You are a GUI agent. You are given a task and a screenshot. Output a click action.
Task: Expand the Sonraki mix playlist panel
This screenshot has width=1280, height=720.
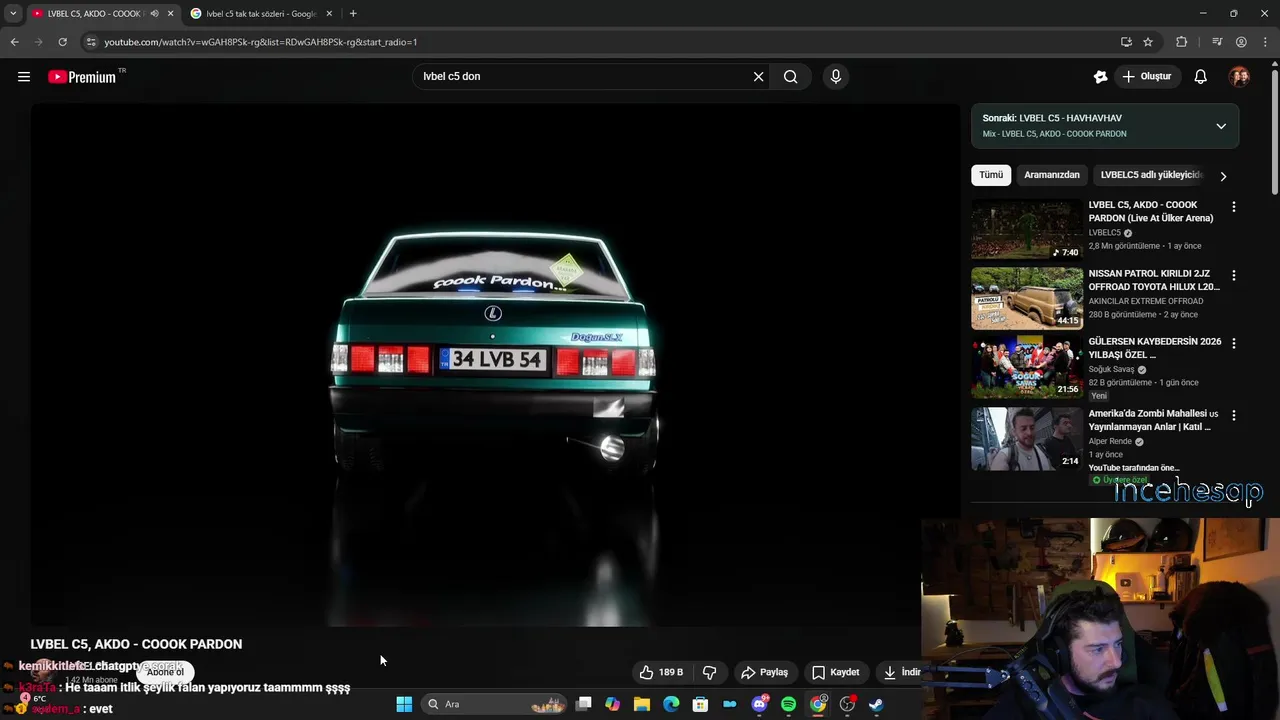[x=1221, y=126]
